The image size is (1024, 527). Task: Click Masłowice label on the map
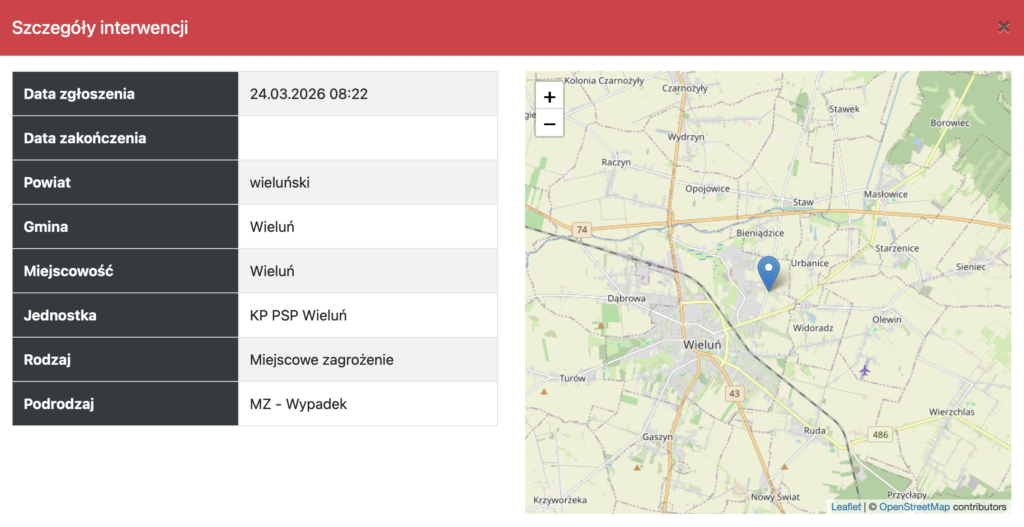click(886, 194)
